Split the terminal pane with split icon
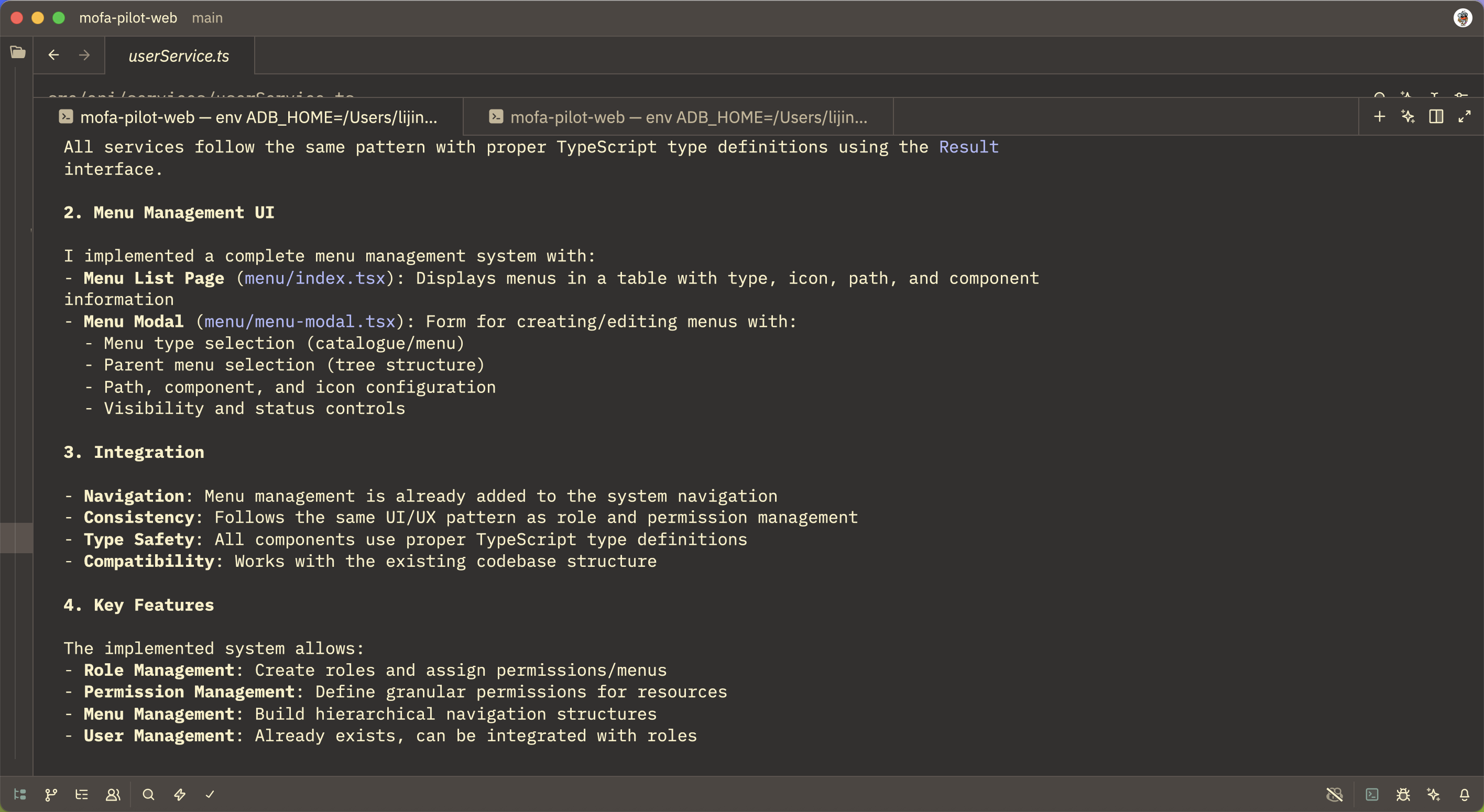This screenshot has width=1484, height=812. pyautogui.click(x=1436, y=117)
